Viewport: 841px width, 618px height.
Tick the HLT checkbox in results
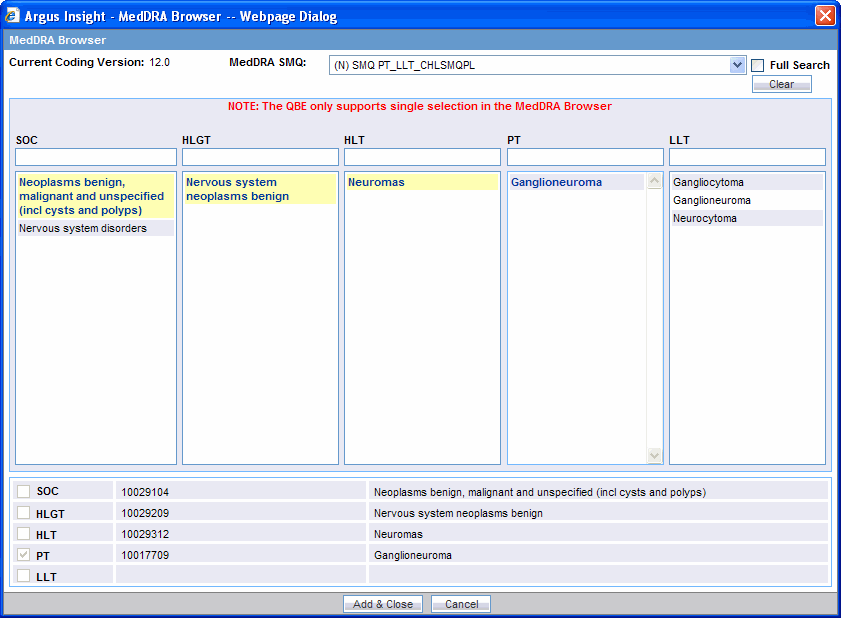tap(23, 533)
